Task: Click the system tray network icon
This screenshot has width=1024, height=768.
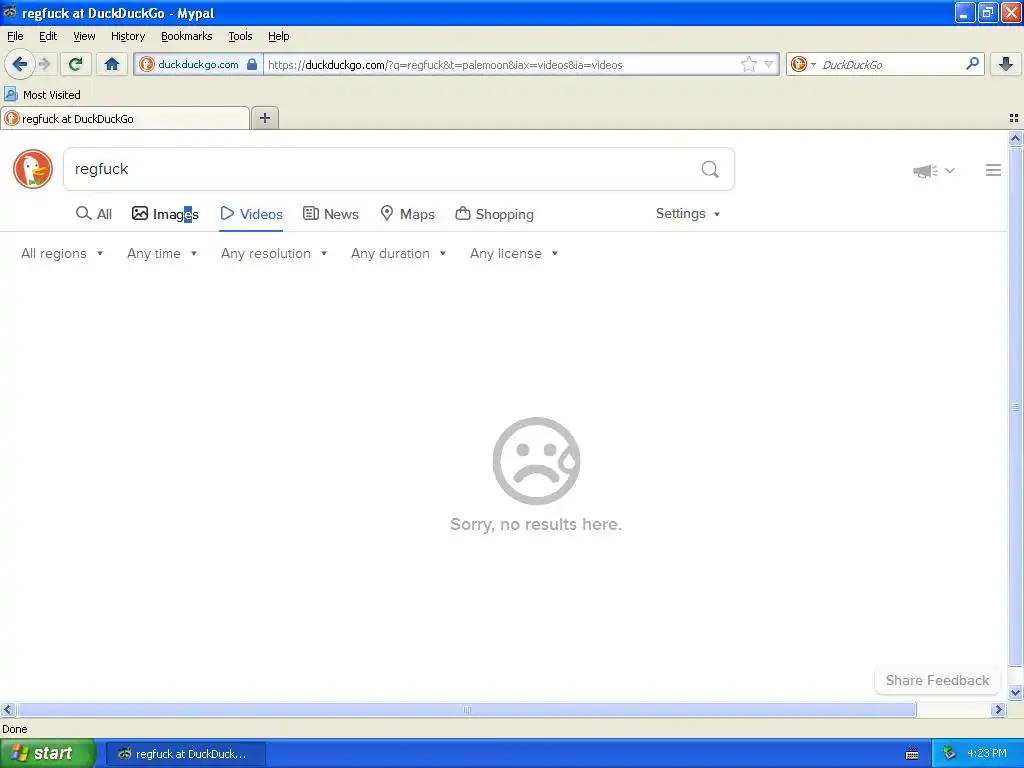Action: (949, 754)
